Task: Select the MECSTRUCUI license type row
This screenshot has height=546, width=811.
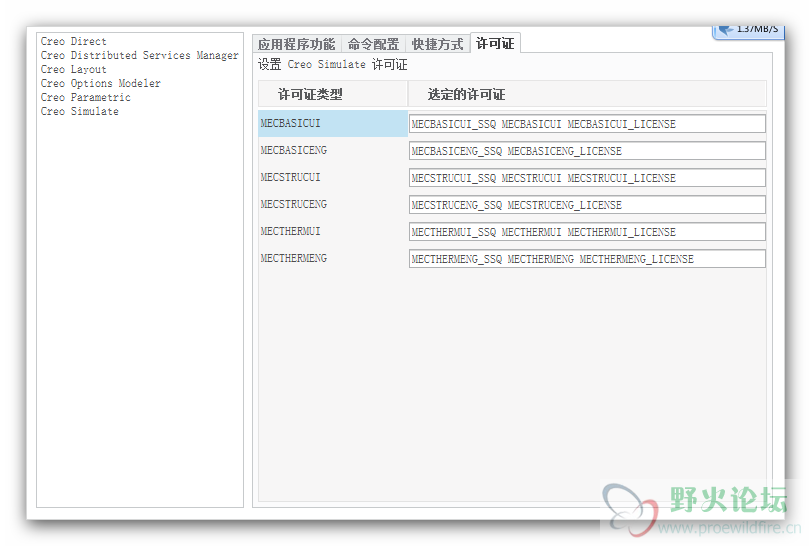Action: coord(333,177)
